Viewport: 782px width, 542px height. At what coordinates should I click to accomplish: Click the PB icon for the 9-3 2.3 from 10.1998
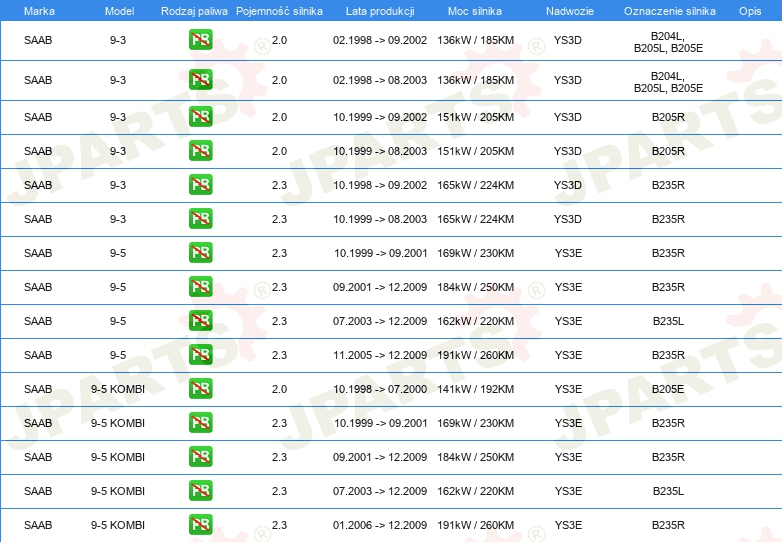[200, 185]
